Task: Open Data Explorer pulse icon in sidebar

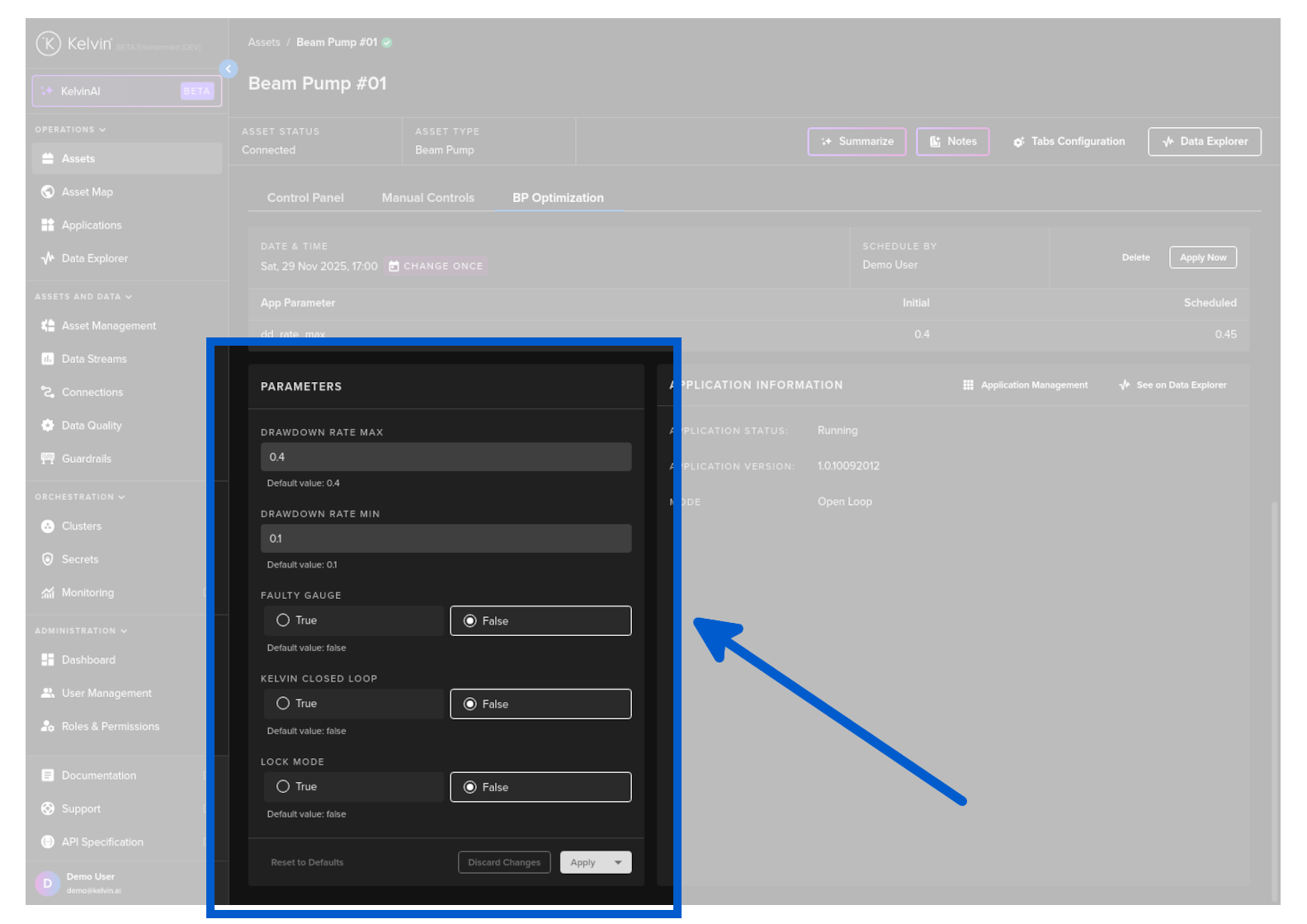Action: click(48, 258)
